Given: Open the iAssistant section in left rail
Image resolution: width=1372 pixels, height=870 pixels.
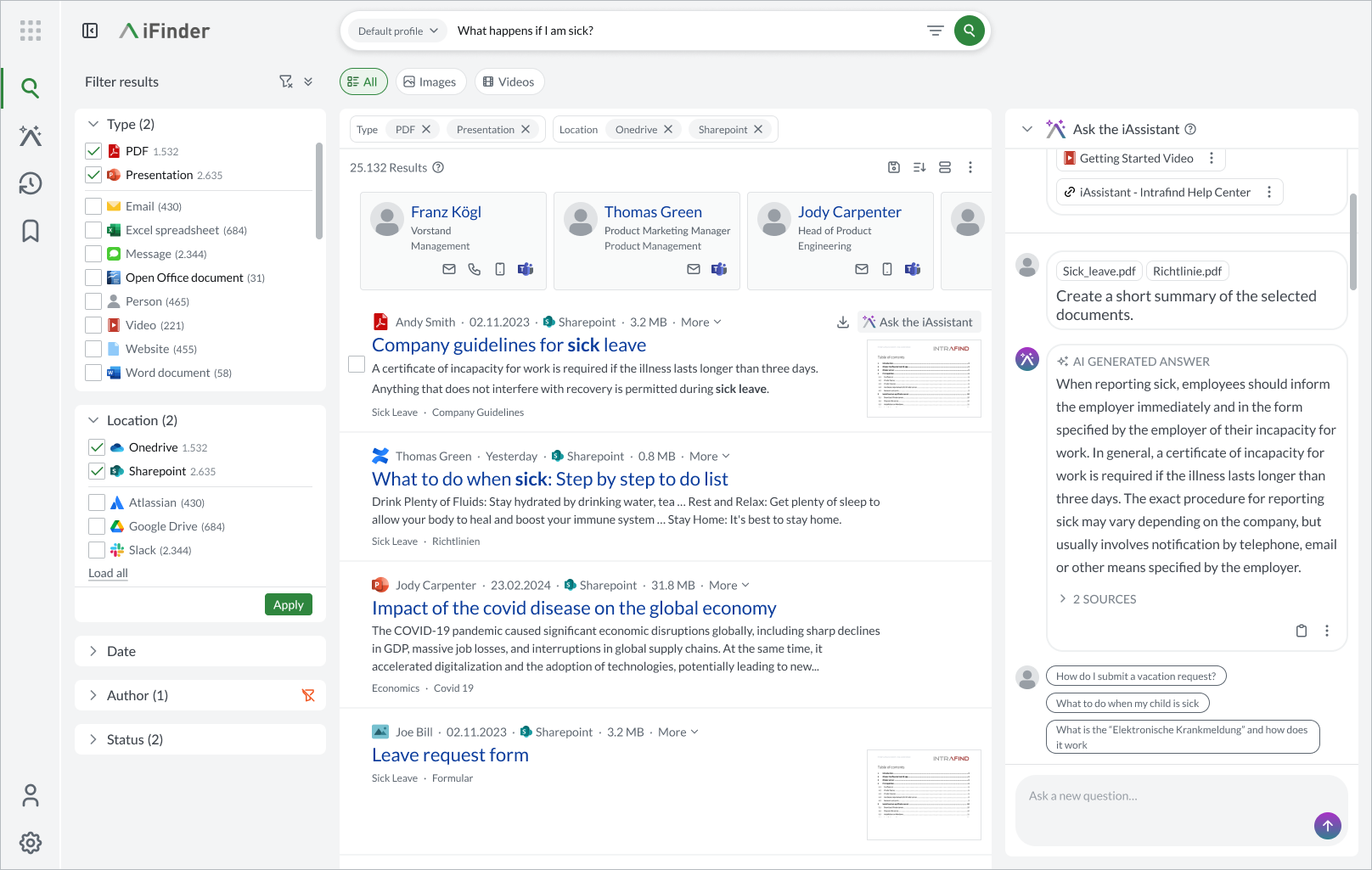Looking at the screenshot, I should point(31,136).
